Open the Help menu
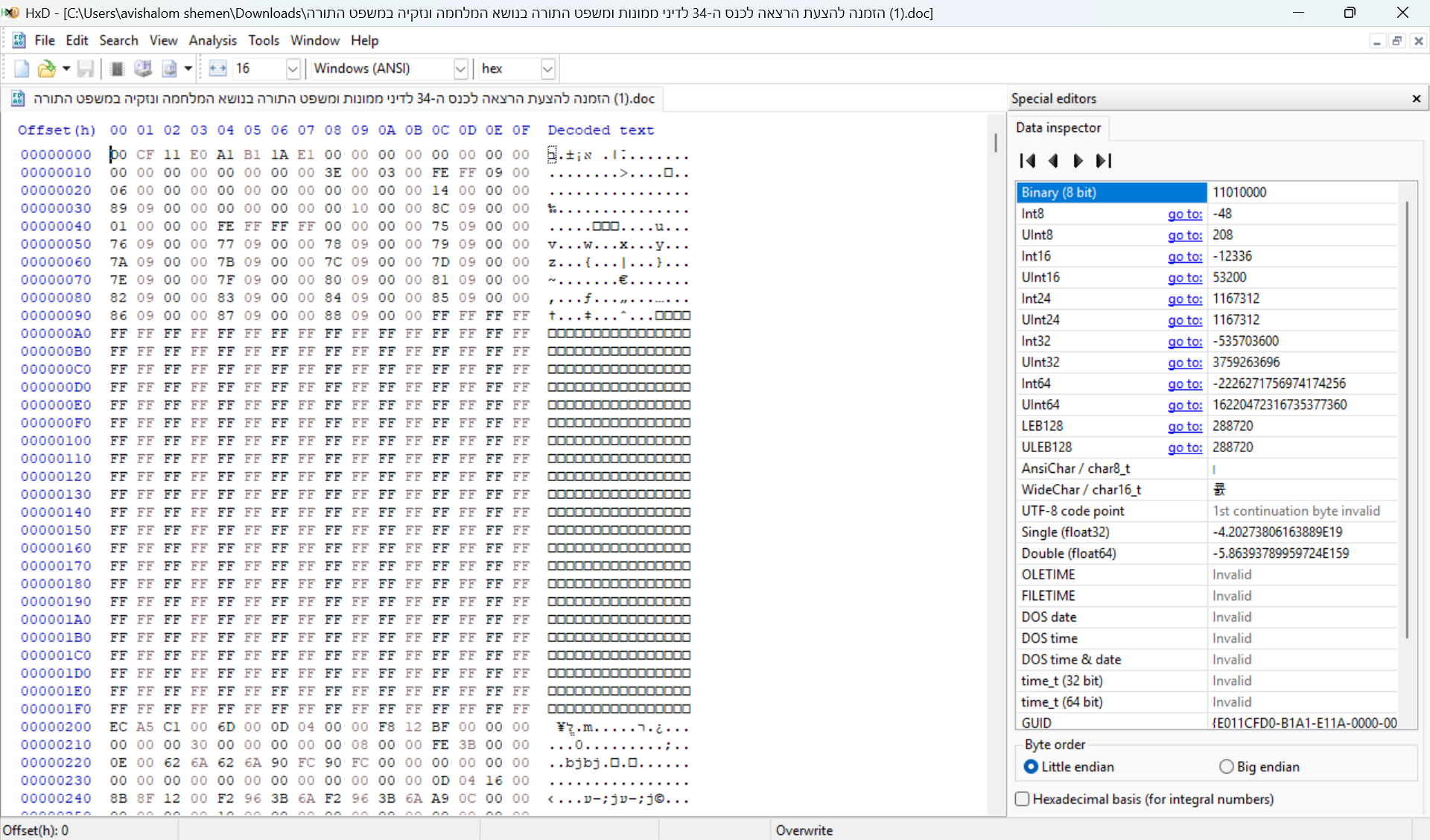 365,40
